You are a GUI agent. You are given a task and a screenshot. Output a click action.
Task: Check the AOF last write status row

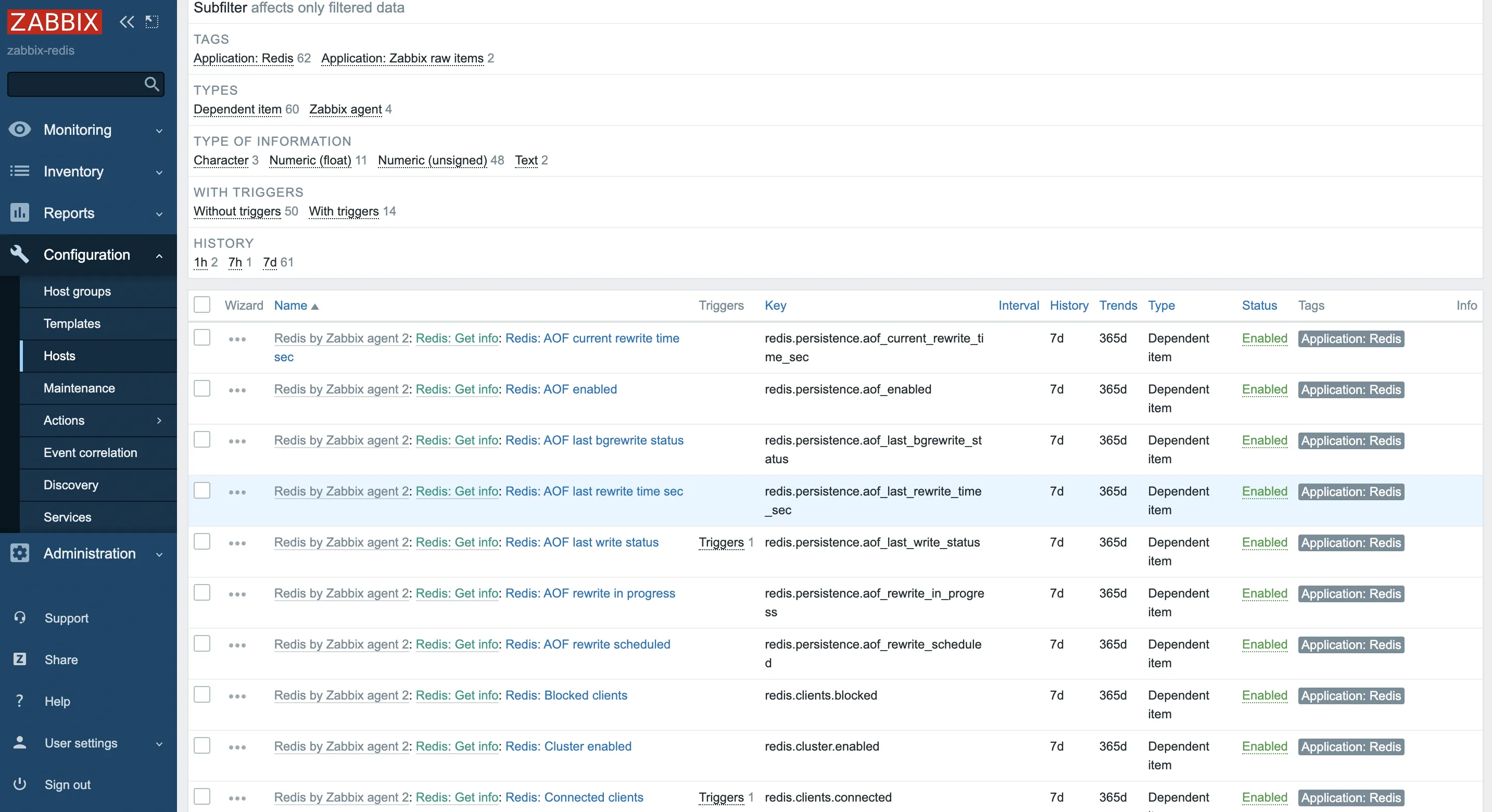201,541
